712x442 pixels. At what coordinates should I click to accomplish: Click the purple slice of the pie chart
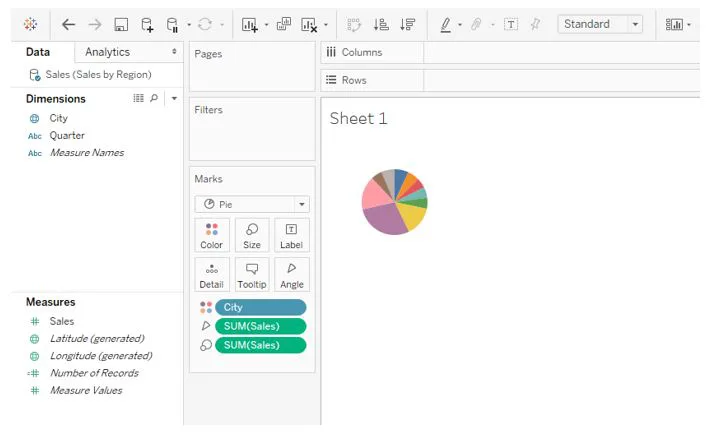[x=386, y=220]
